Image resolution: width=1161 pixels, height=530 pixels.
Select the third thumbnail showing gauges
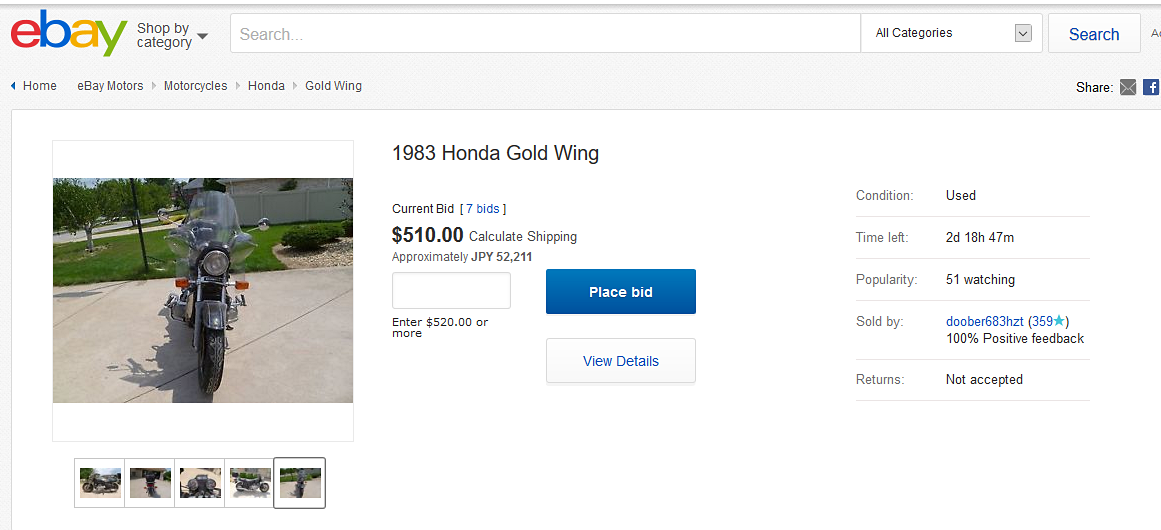[x=200, y=483]
